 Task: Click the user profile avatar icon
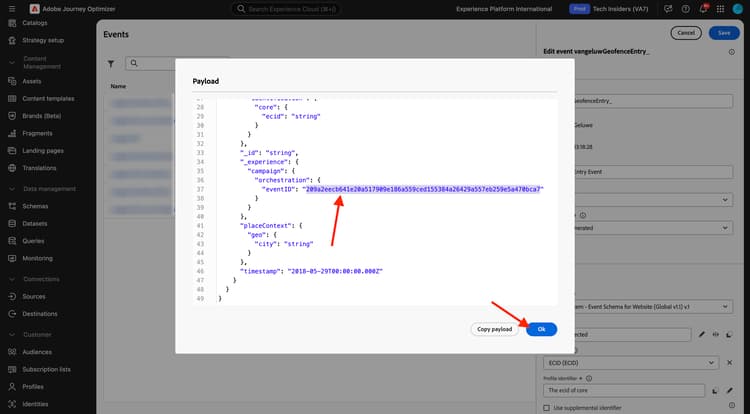click(738, 9)
